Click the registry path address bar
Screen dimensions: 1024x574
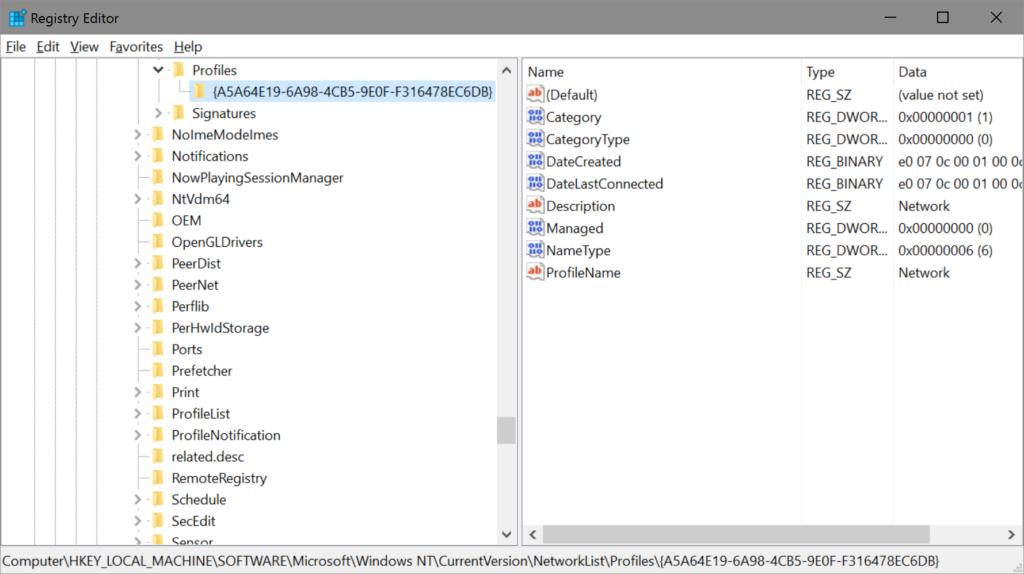coord(470,561)
